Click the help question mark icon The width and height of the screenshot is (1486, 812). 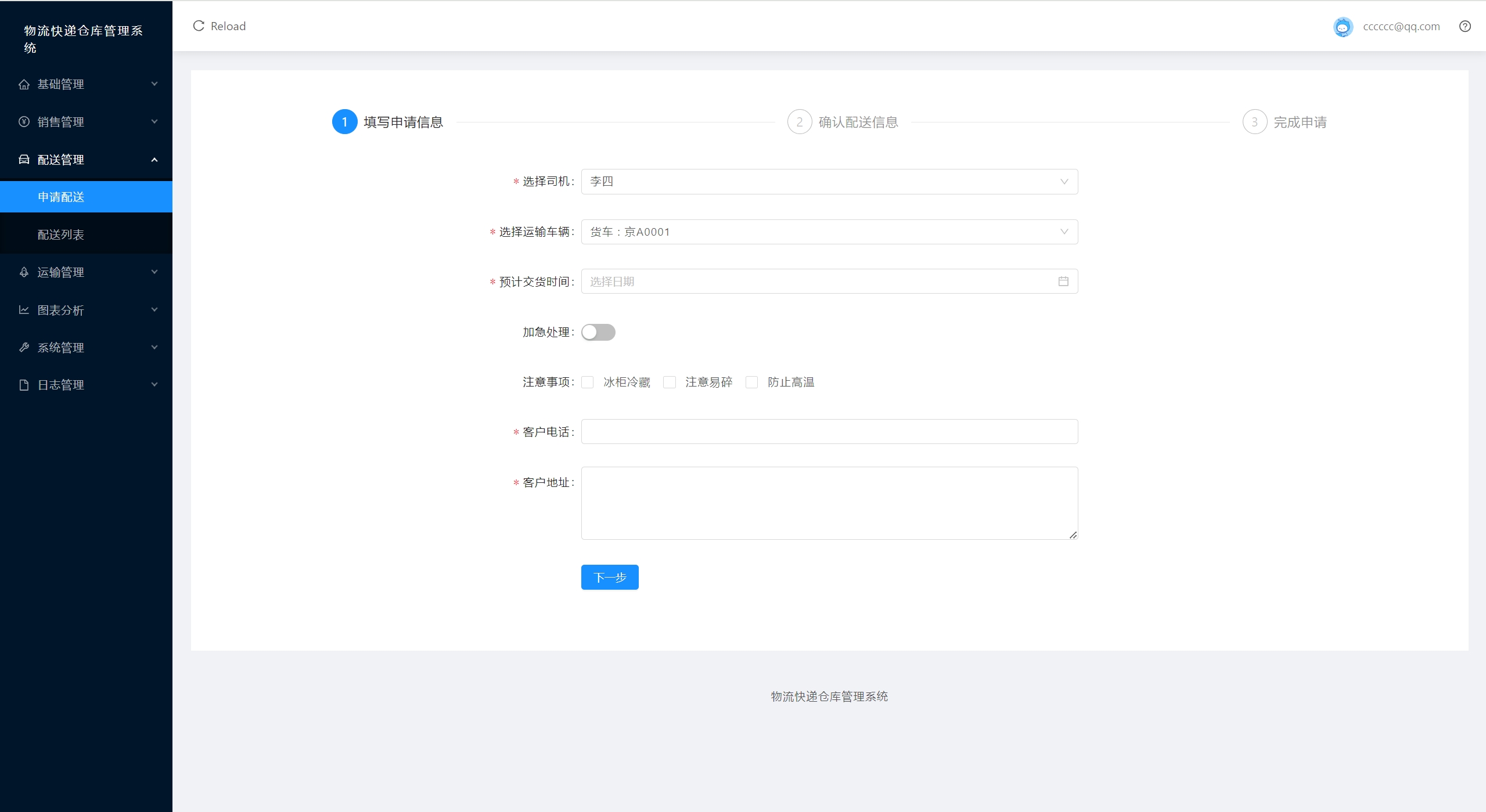pyautogui.click(x=1465, y=26)
